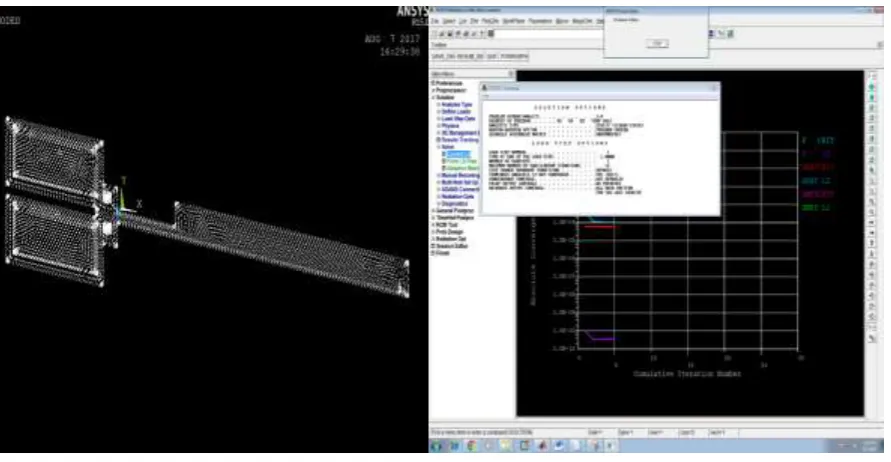Open TimeHist Postpro main menu item

[453, 218]
